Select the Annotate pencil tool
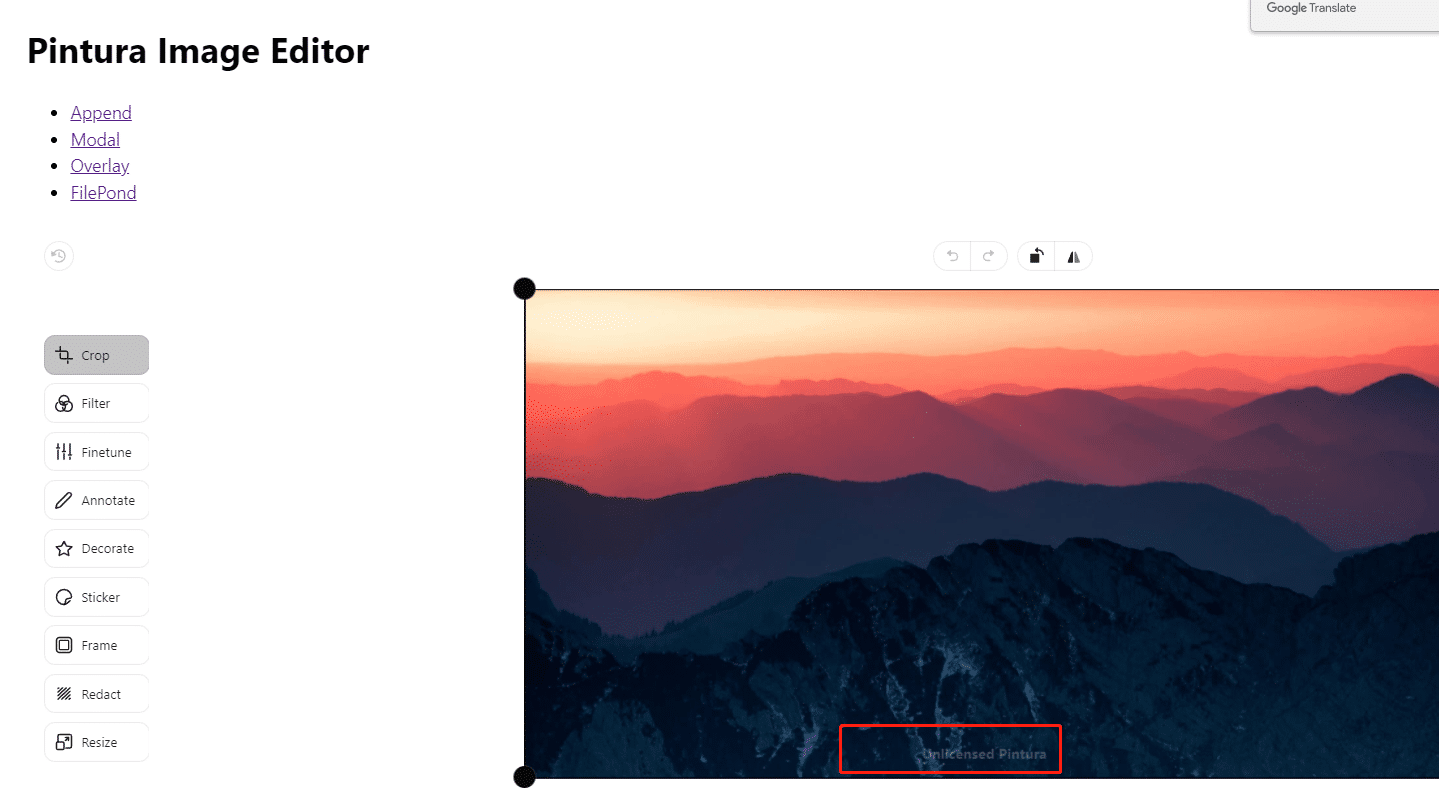 point(96,500)
